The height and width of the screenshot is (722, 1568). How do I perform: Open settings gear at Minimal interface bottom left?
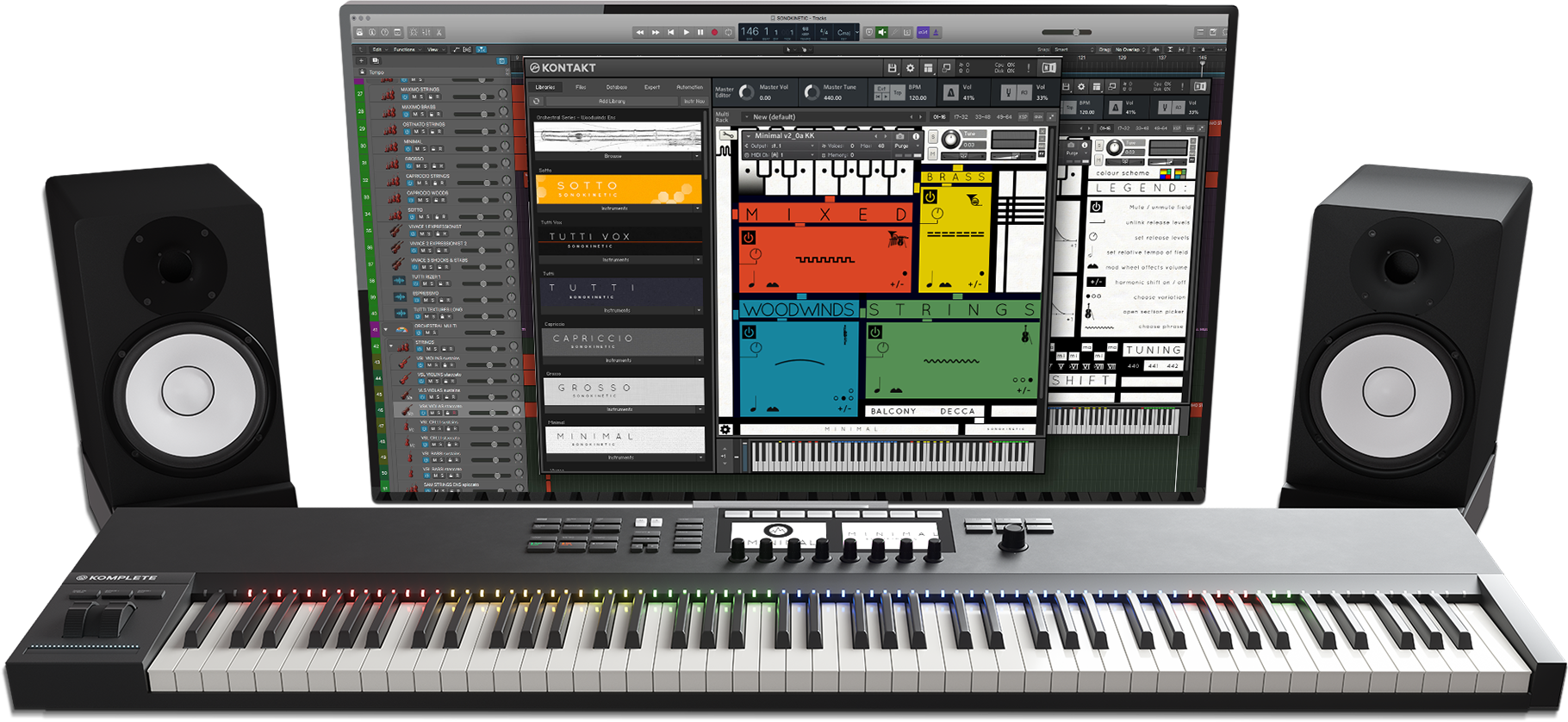pos(725,429)
